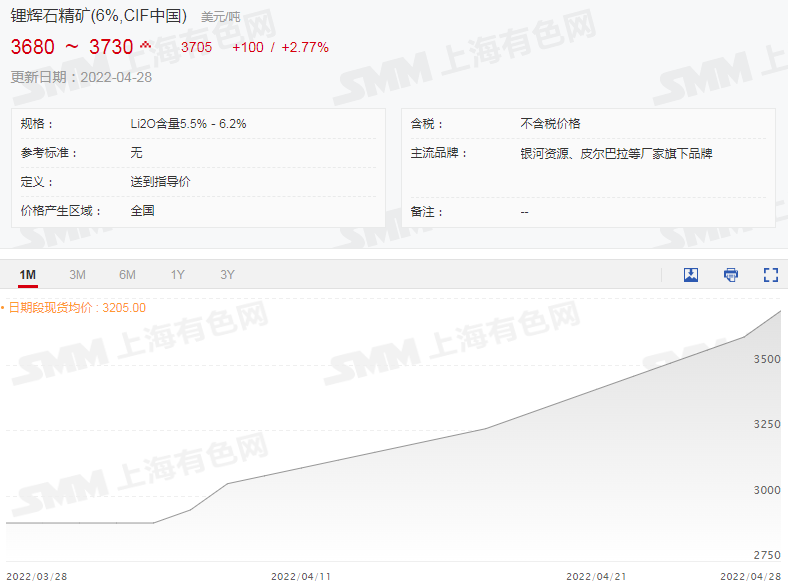Click the 2022/04/28 x-axis date
788x588 pixels.
tap(750, 576)
